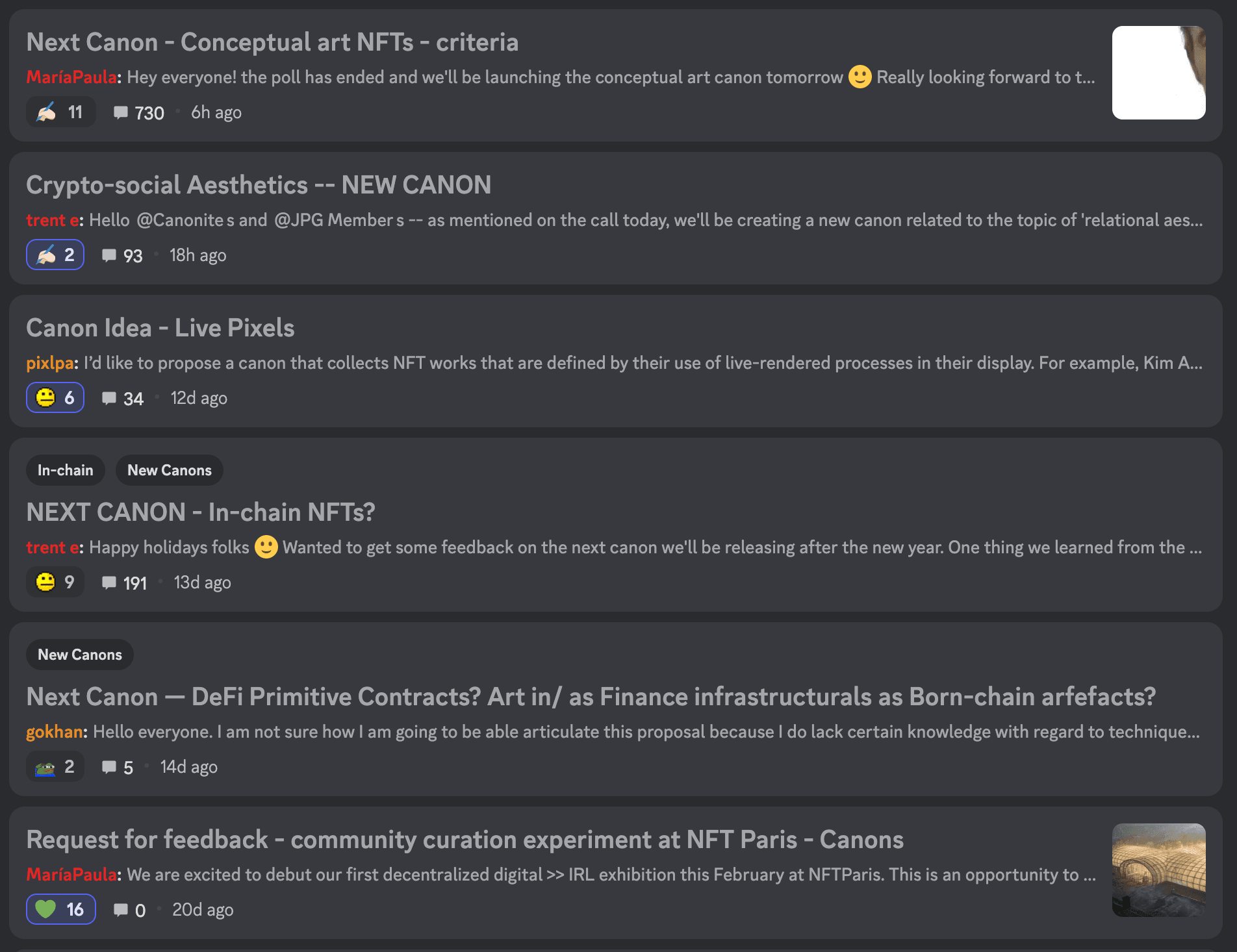
Task: Click comment icon with 0 replies
Action: tap(120, 910)
